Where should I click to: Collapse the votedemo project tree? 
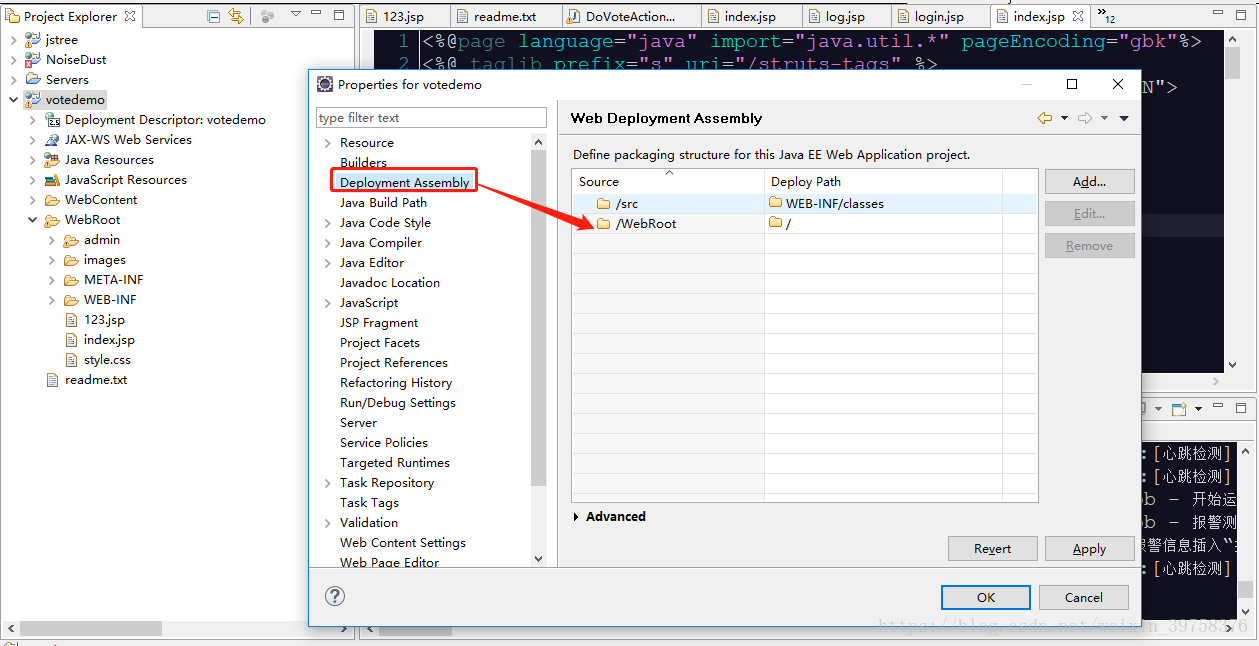pyautogui.click(x=14, y=100)
